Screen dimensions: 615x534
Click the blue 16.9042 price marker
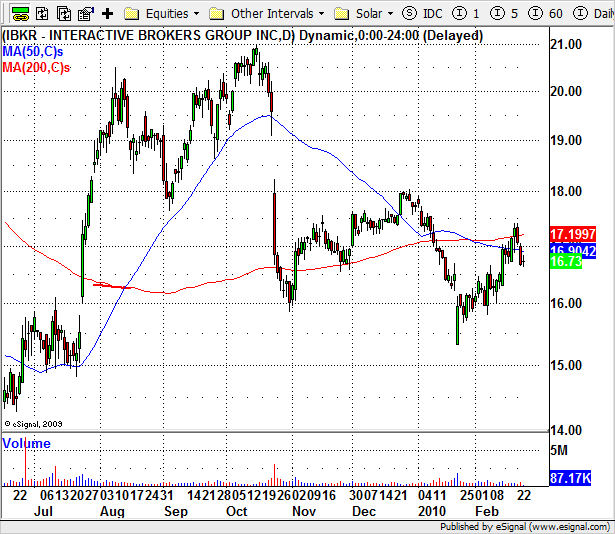click(573, 250)
